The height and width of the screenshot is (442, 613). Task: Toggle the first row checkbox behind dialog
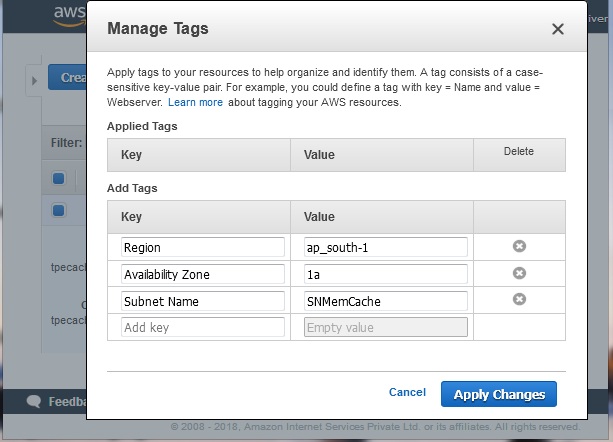59,210
